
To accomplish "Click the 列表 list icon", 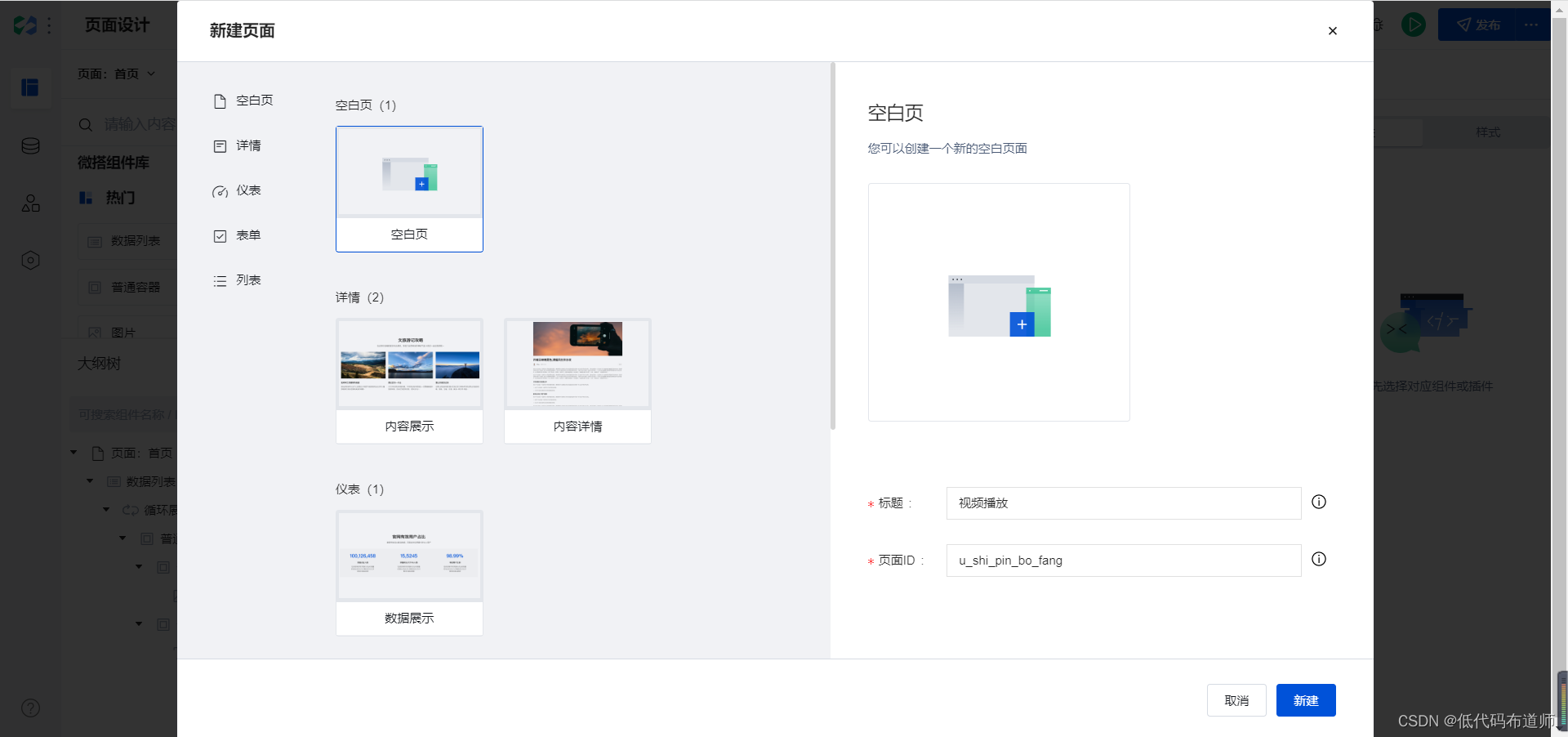I will (x=220, y=281).
